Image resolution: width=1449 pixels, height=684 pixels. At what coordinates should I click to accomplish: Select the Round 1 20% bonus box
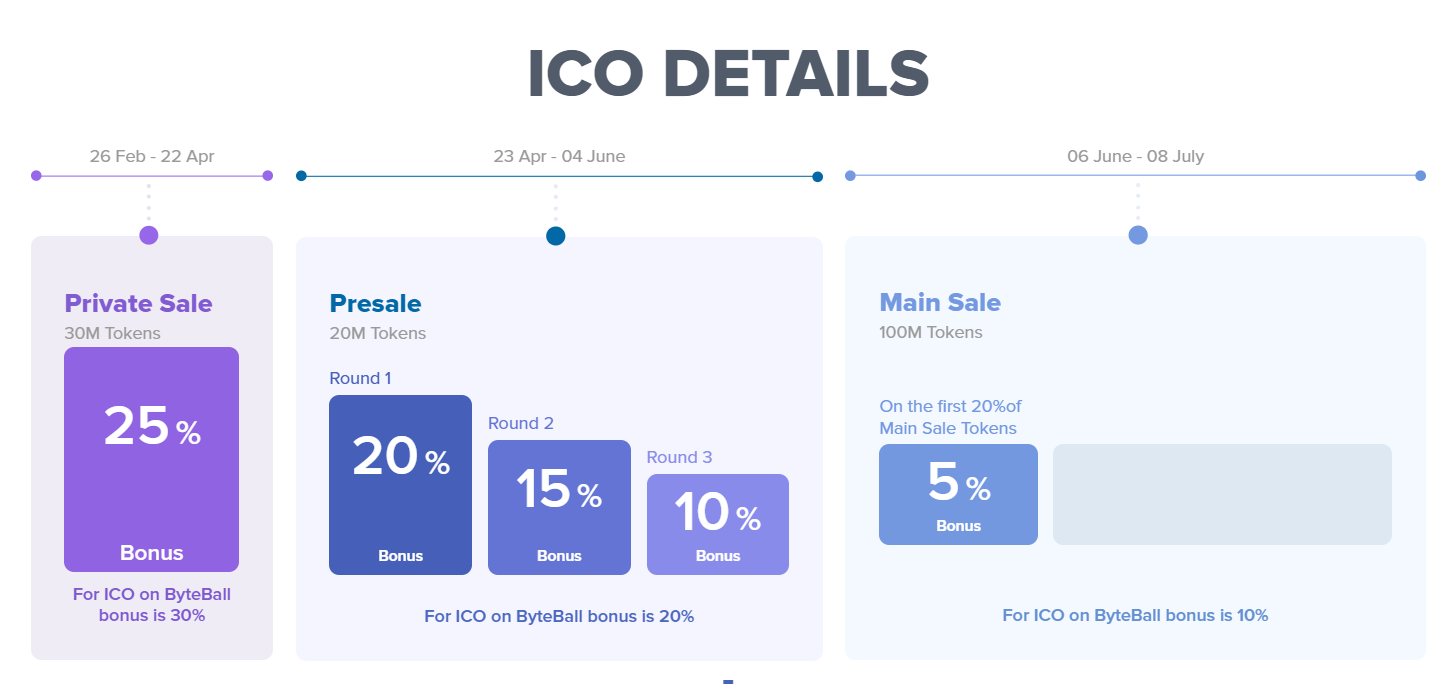click(x=400, y=485)
